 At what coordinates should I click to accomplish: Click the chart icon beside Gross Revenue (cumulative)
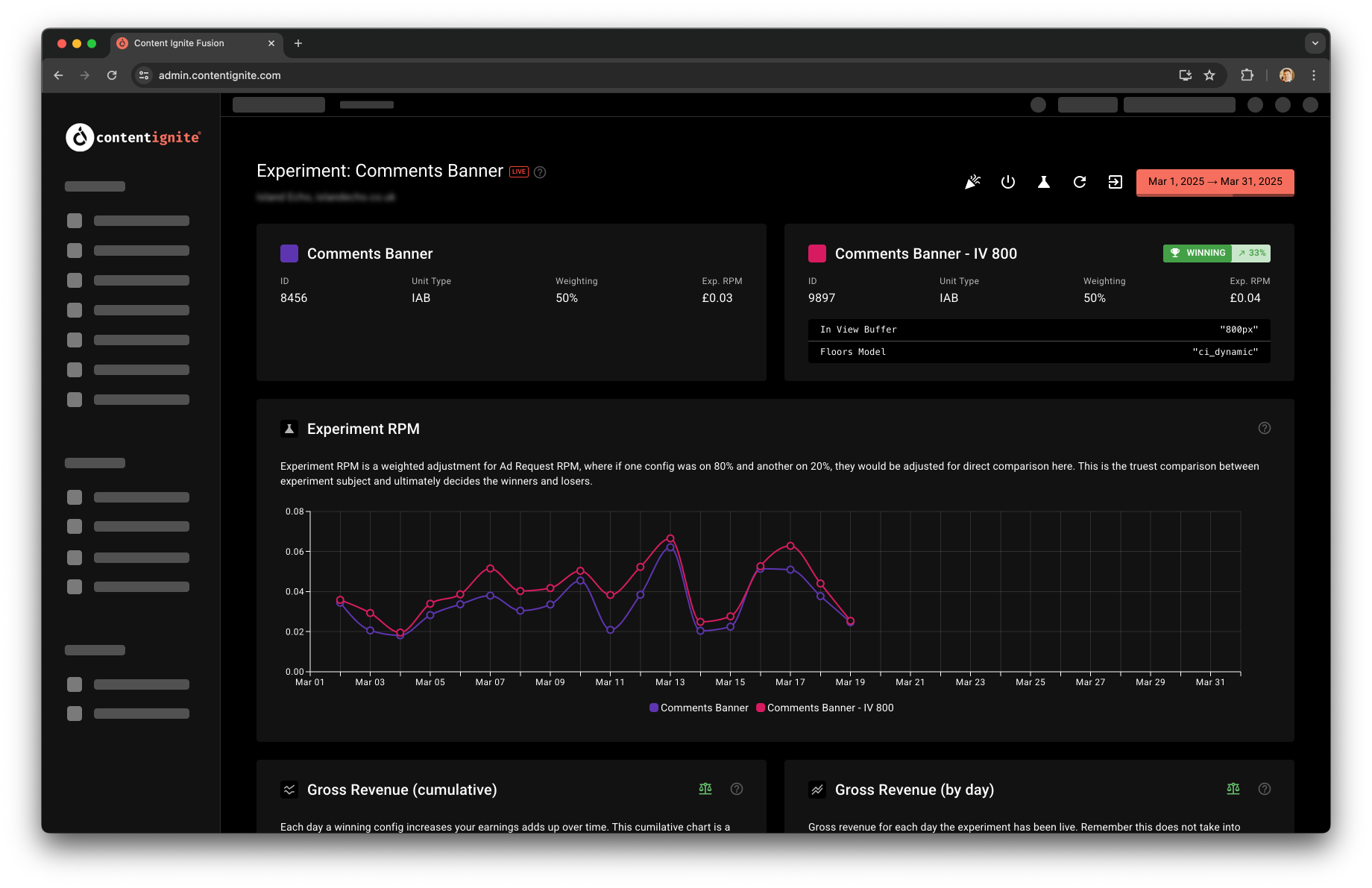[289, 790]
